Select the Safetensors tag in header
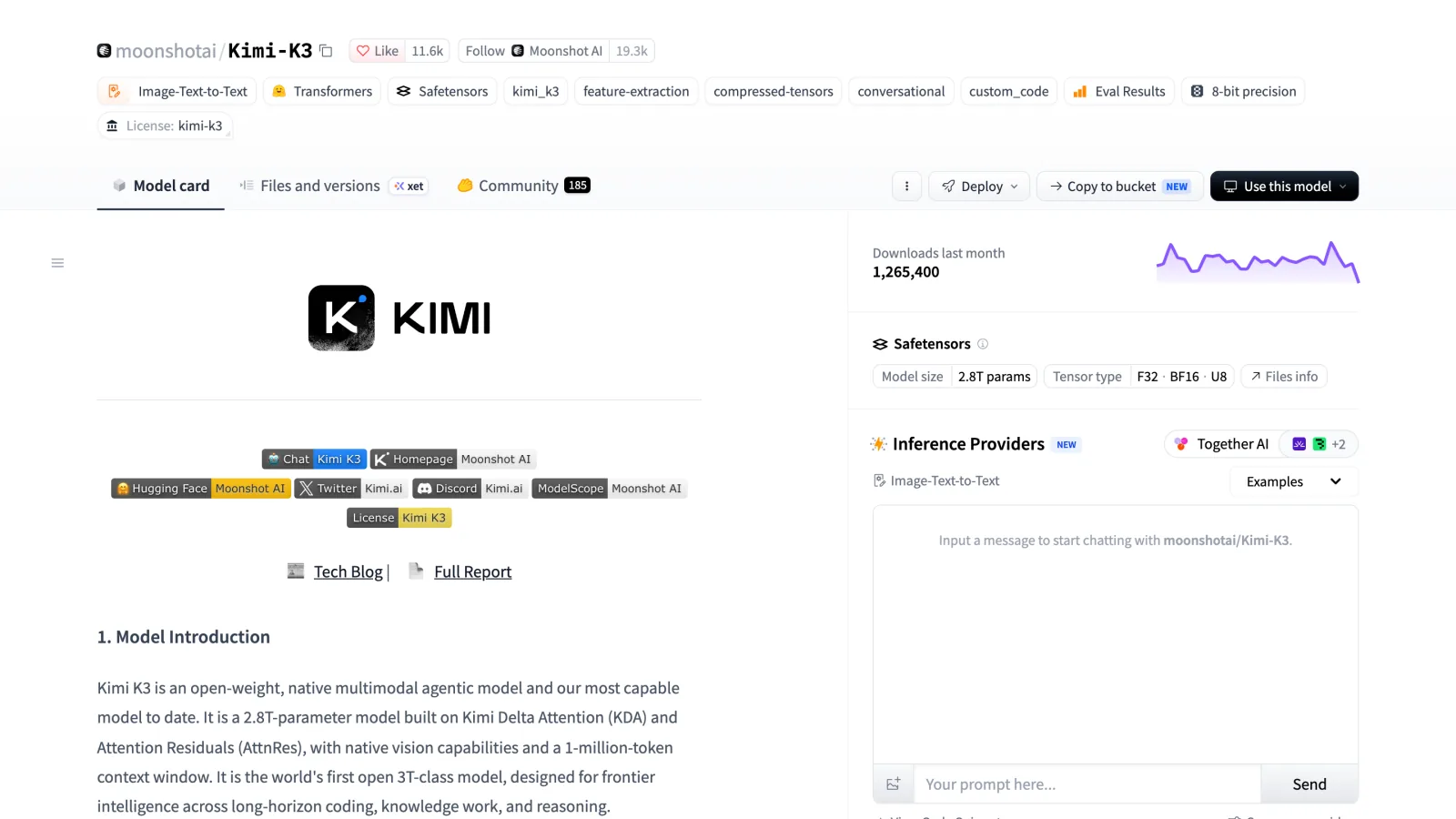Viewport: 1456px width, 819px height. pos(442,92)
